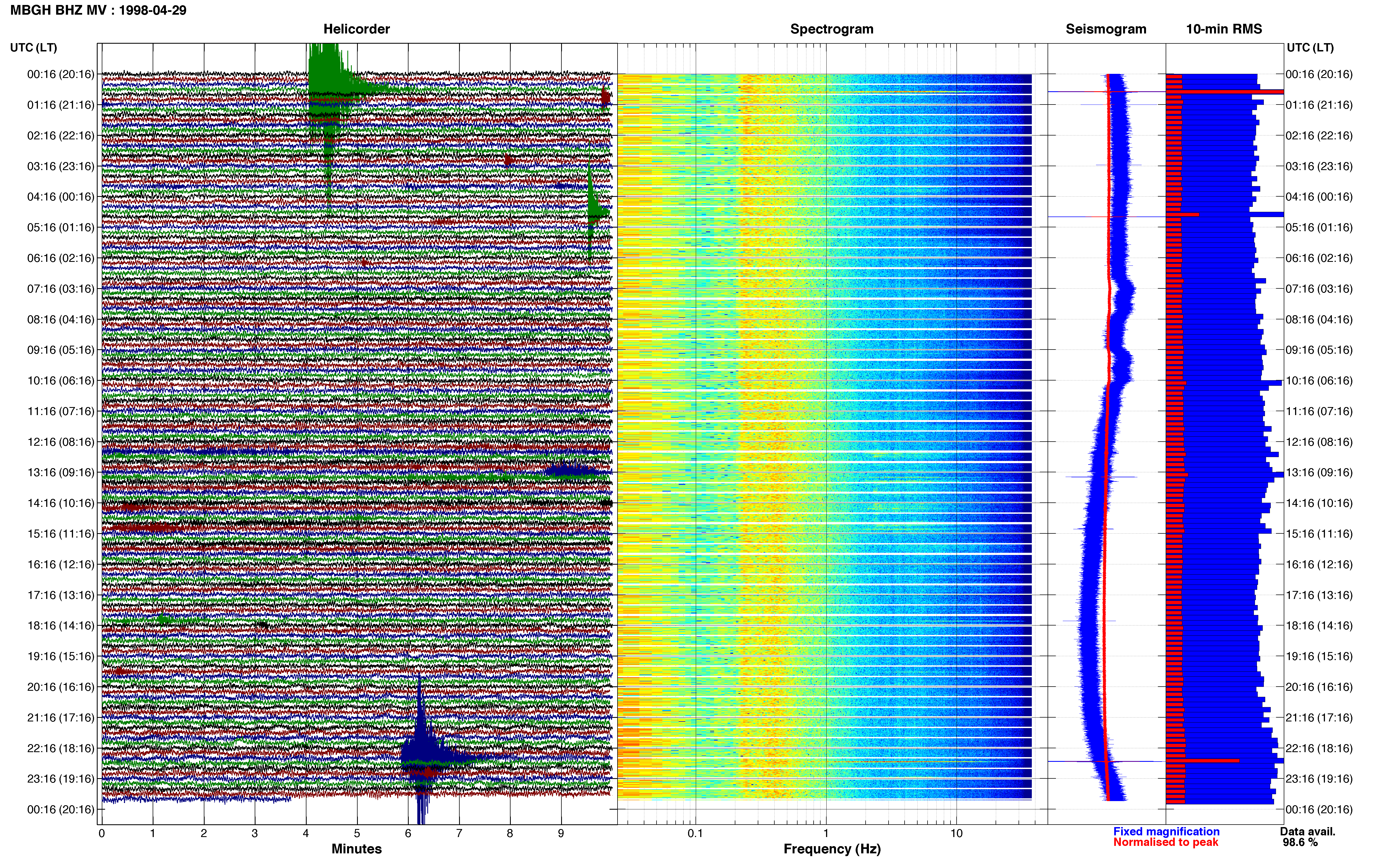1388x868 pixels.
Task: Select the '10-min RMS' panel heading
Action: 1224,29
